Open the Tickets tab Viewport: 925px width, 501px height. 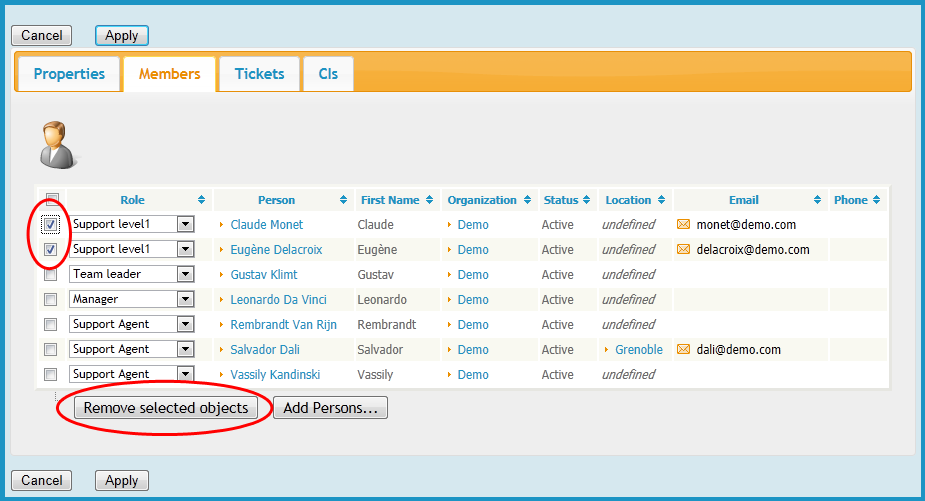tap(259, 74)
